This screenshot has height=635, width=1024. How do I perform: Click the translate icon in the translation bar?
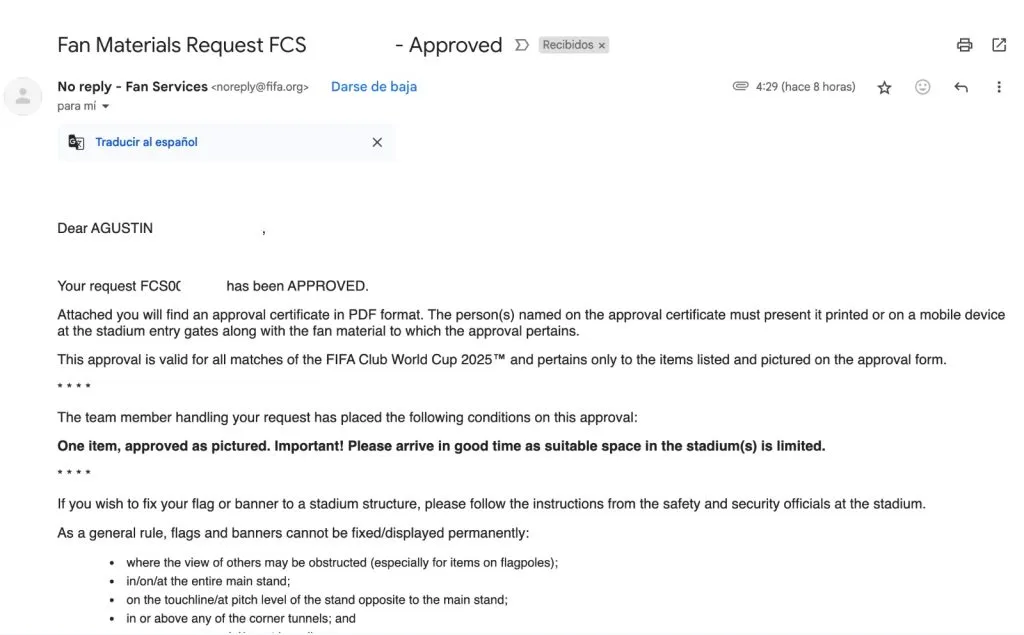click(x=76, y=142)
